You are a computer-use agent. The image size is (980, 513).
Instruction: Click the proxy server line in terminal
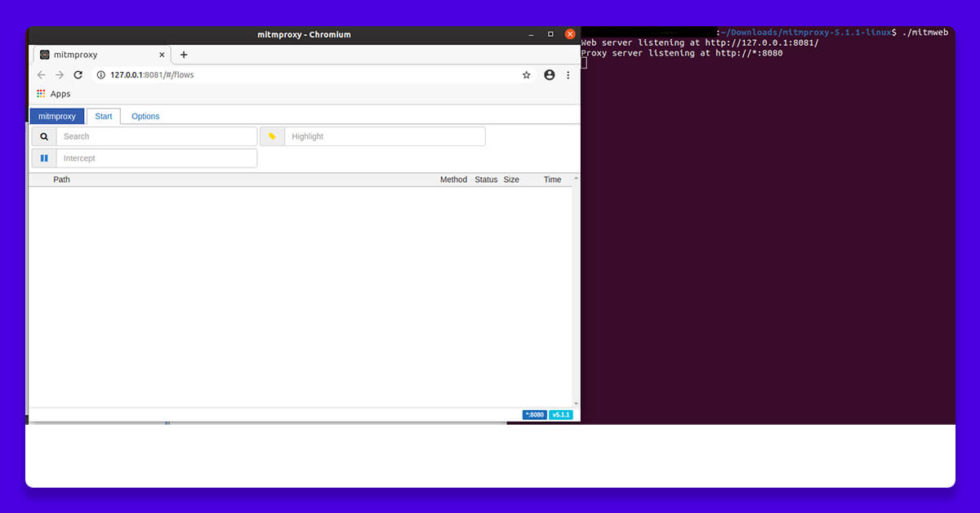[x=682, y=53]
